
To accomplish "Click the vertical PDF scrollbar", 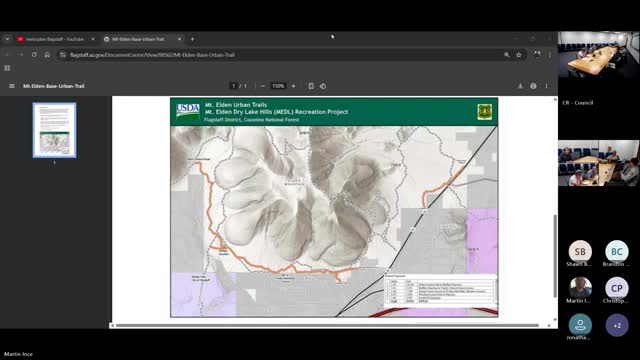I will coord(555,256).
